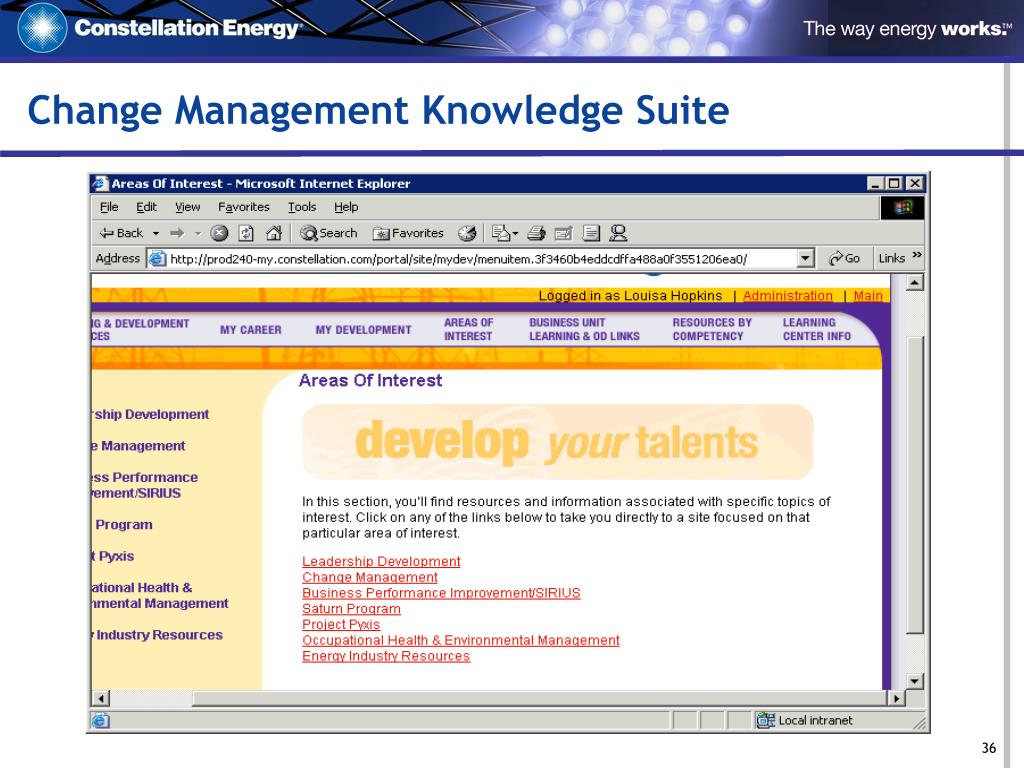The height and width of the screenshot is (768, 1024).
Task: Click the horizontal scrollbar right arrow
Action: point(896,698)
